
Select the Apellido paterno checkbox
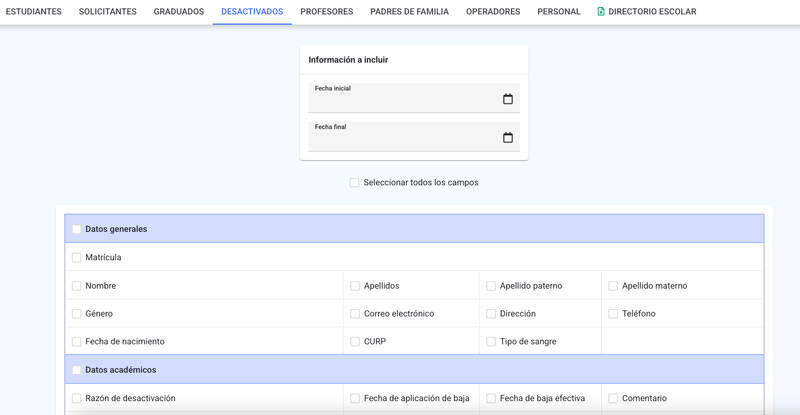click(x=491, y=286)
